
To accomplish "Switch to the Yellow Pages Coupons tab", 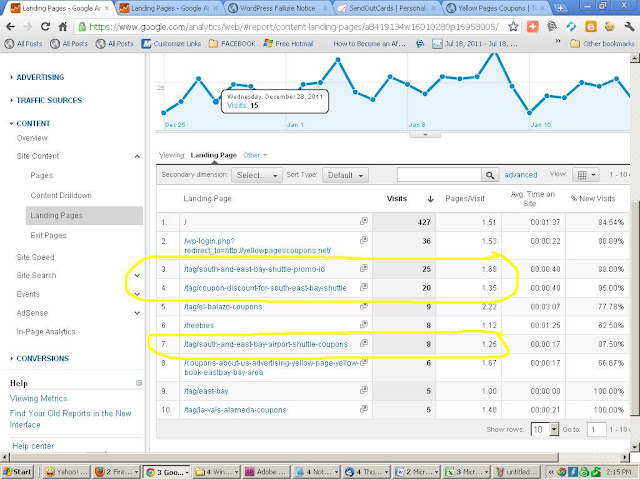I will pyautogui.click(x=496, y=8).
